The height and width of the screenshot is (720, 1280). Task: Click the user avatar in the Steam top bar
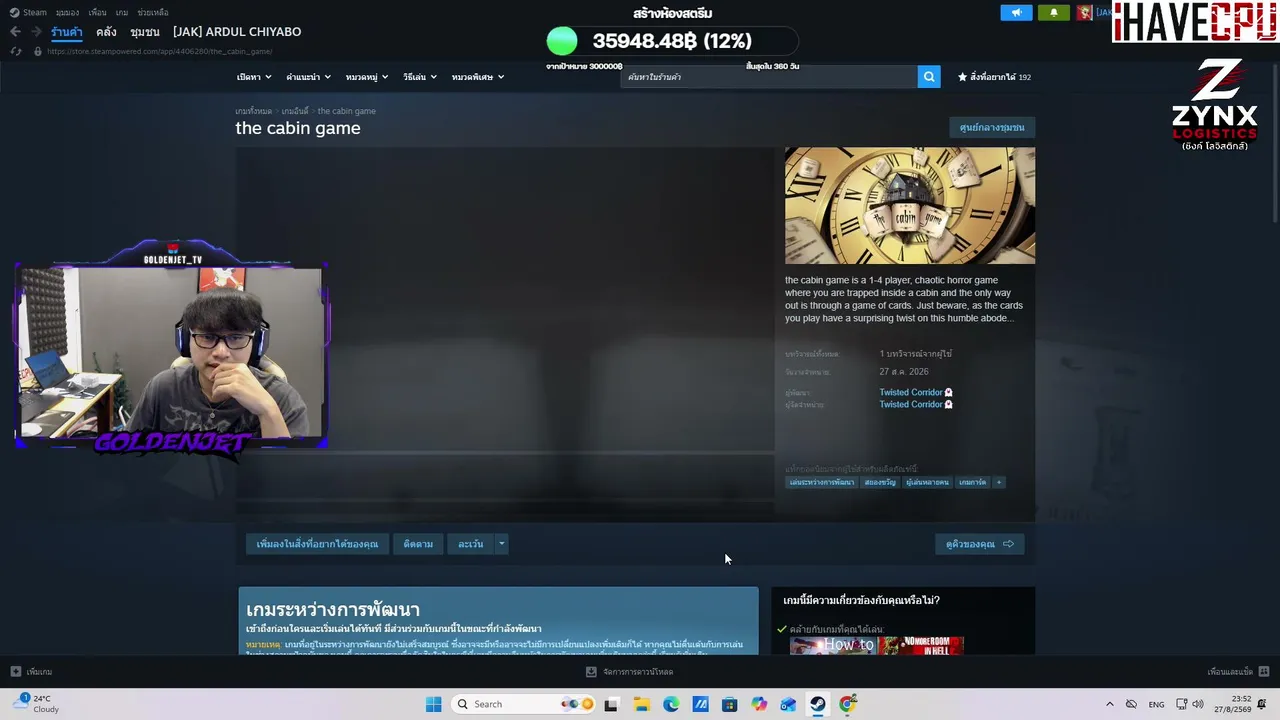[x=1084, y=13]
